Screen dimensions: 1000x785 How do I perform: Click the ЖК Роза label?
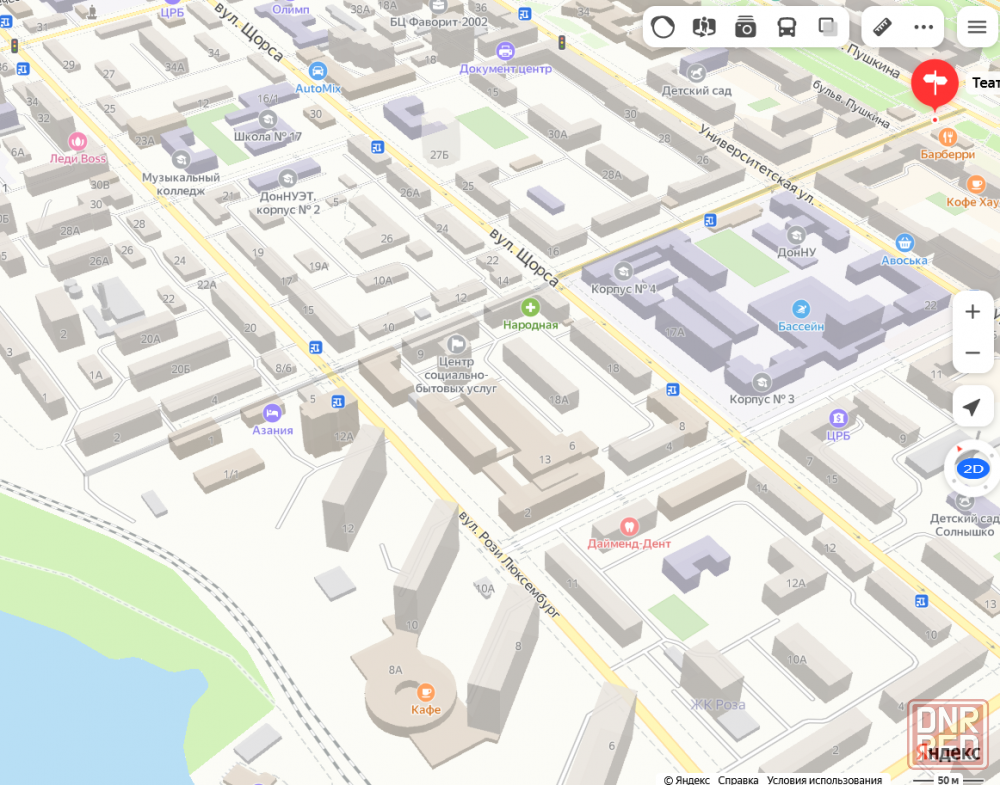(x=717, y=705)
